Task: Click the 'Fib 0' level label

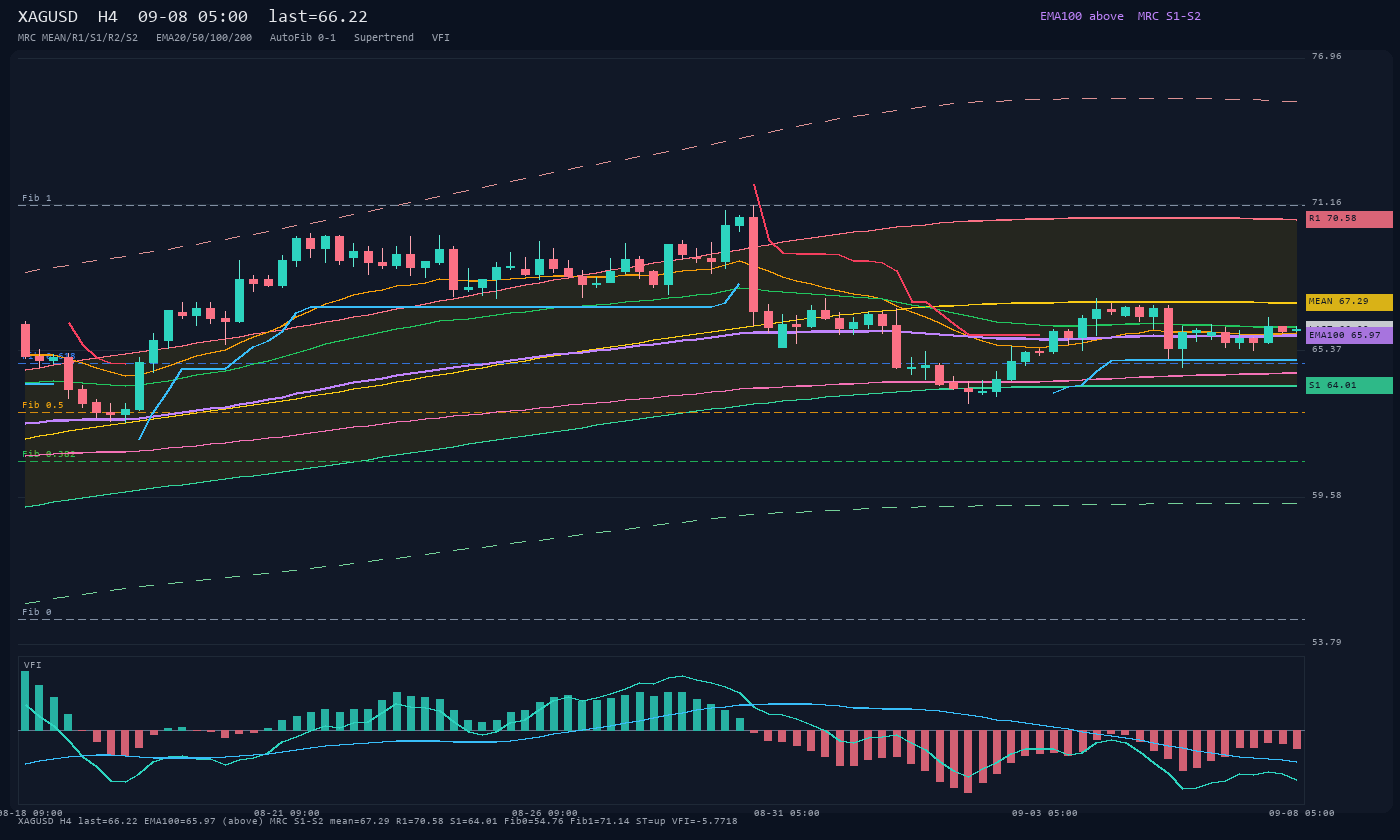Action: tap(37, 612)
